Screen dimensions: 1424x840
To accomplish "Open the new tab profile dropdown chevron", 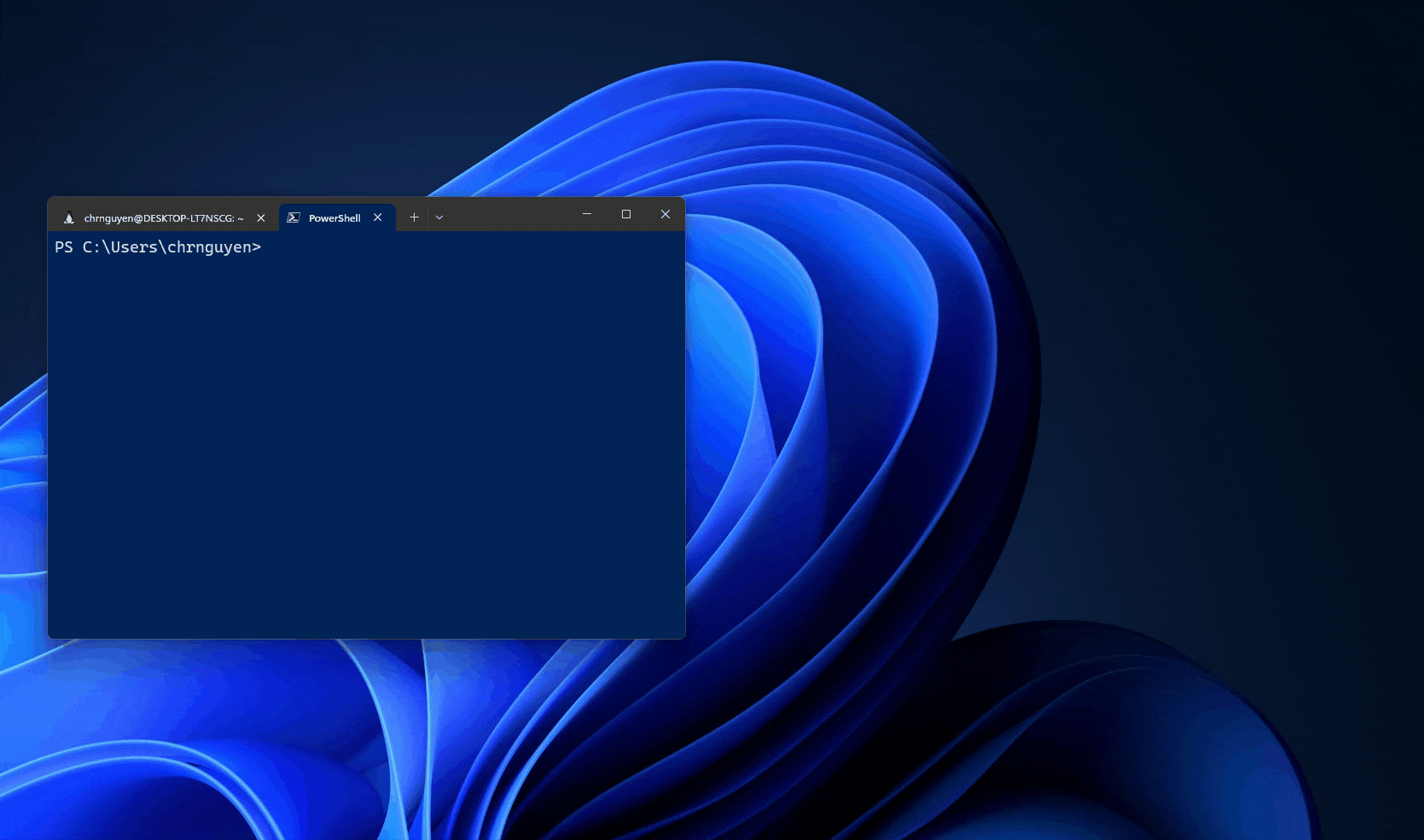I will click(x=439, y=217).
